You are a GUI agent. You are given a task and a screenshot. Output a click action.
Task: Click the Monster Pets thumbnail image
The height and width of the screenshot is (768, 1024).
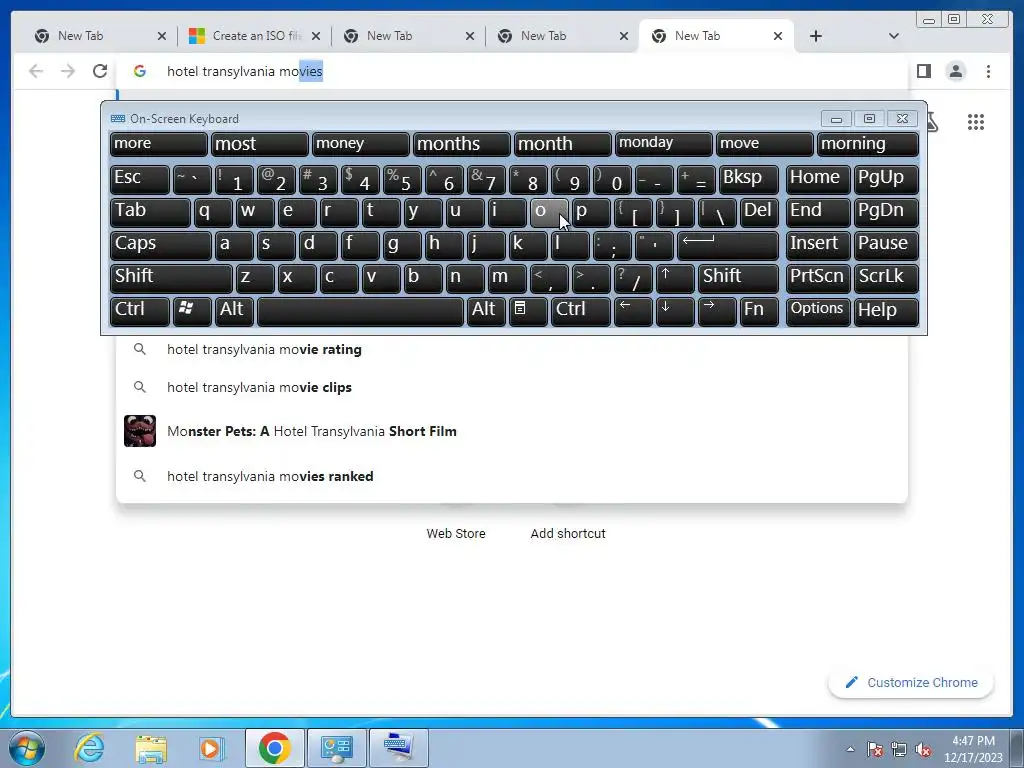[x=140, y=431]
